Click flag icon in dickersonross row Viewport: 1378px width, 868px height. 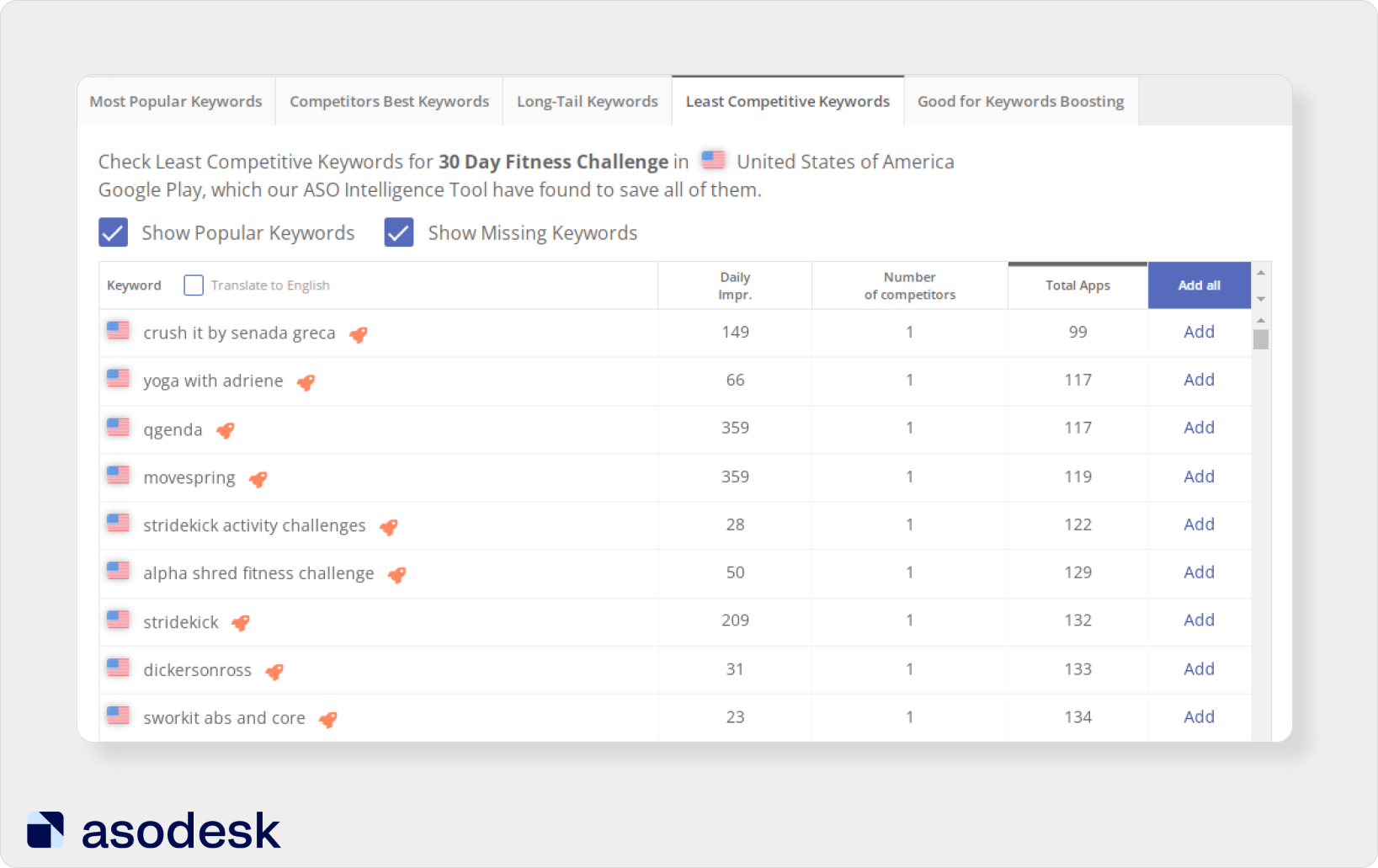point(118,668)
